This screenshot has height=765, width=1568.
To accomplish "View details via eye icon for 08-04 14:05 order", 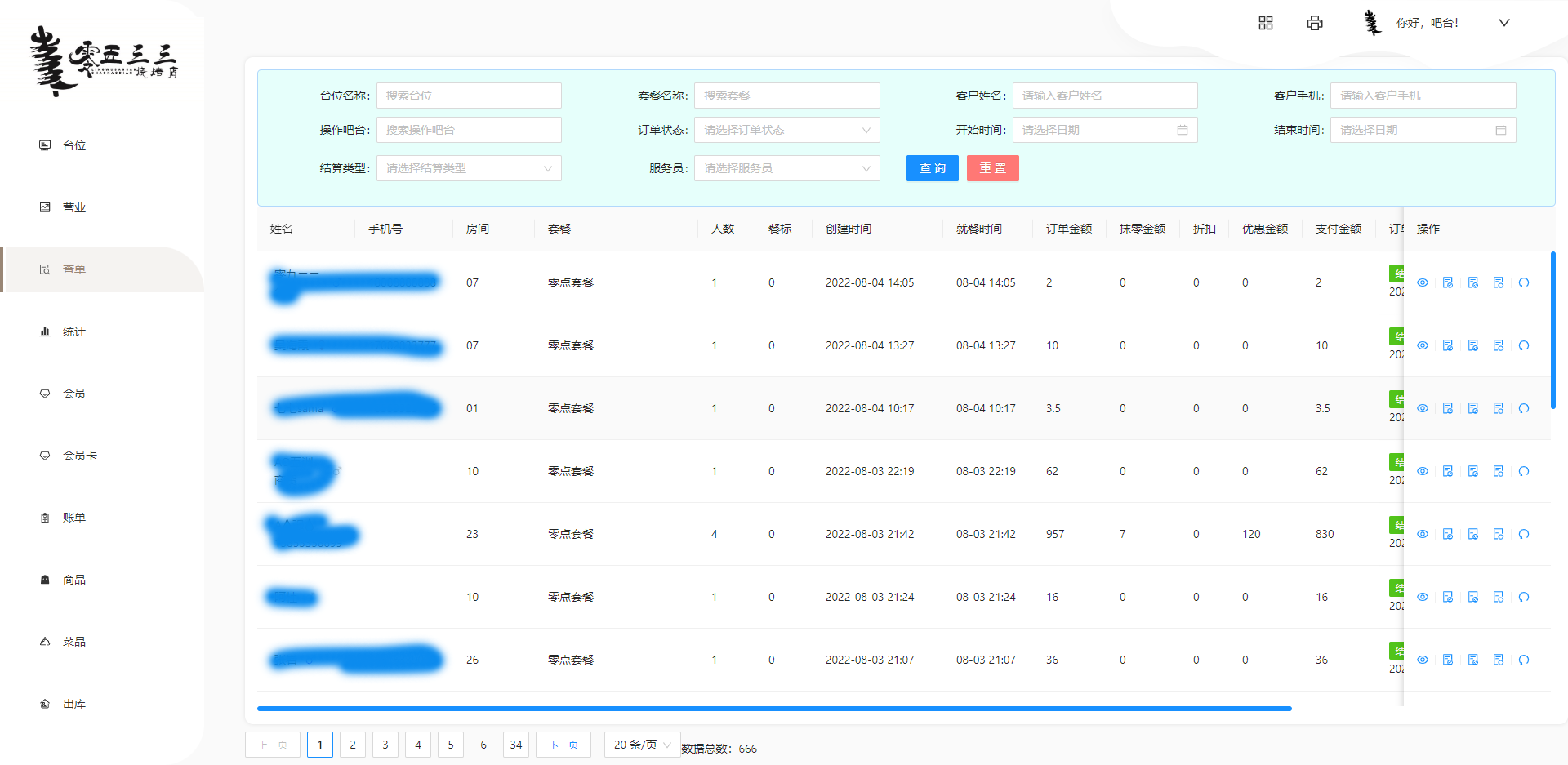I will pyautogui.click(x=1423, y=282).
